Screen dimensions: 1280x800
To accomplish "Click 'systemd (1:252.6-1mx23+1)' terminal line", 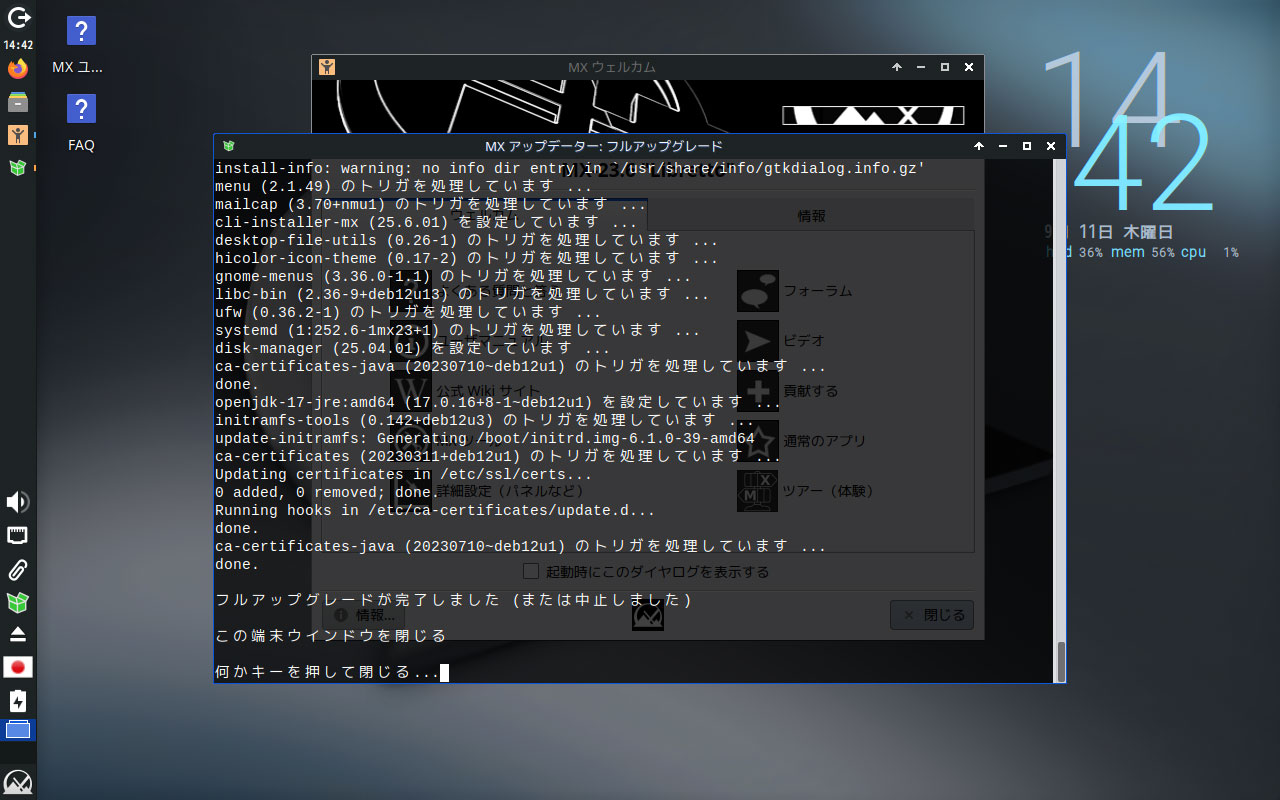I will point(458,330).
